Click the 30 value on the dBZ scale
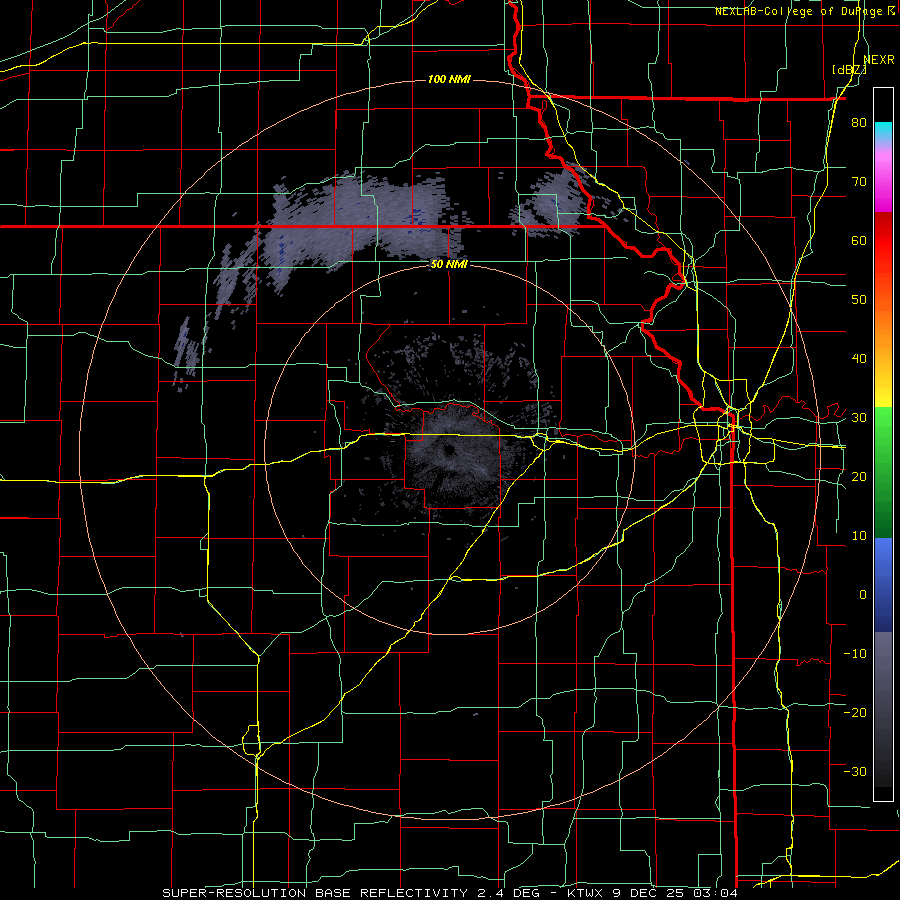Screen dimensions: 900x900 [x=859, y=418]
